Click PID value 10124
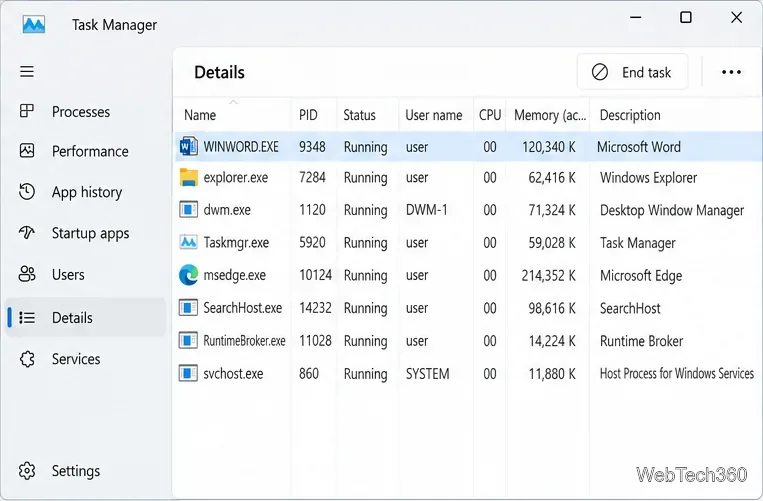763x501 pixels. 315,275
